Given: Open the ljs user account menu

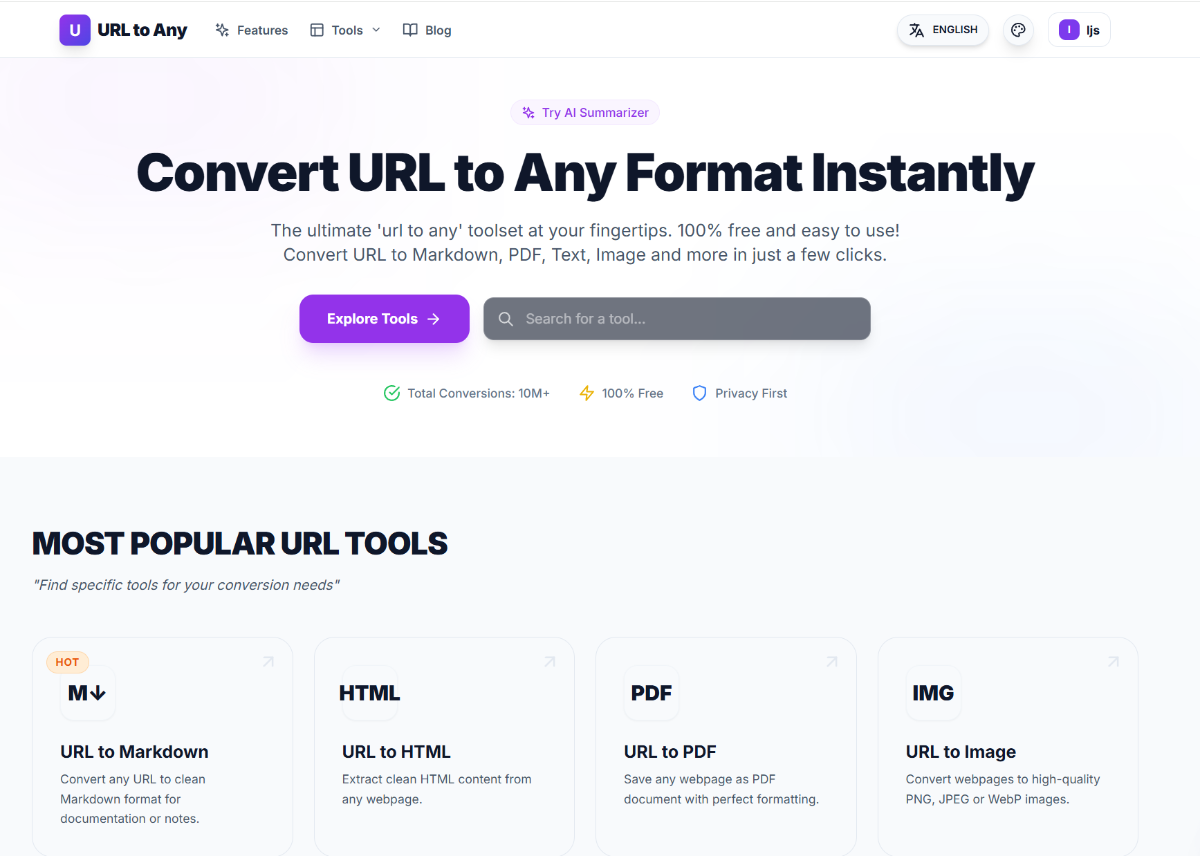Looking at the screenshot, I should click(x=1079, y=30).
